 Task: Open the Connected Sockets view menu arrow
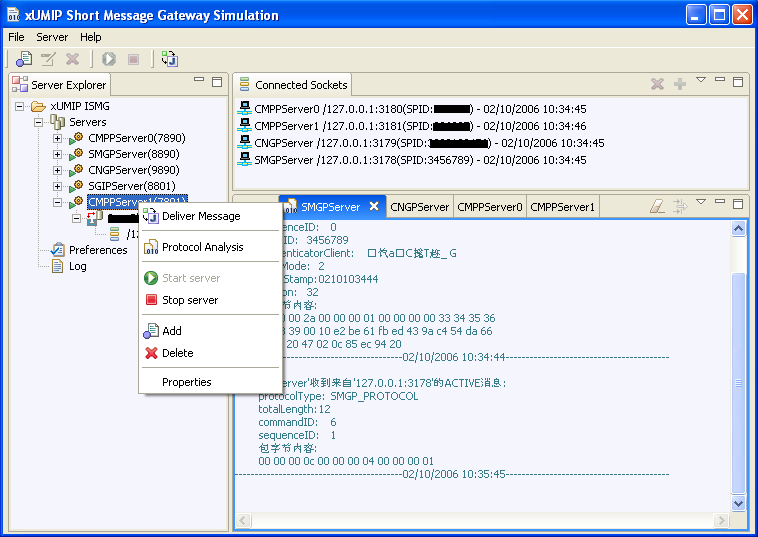point(701,80)
